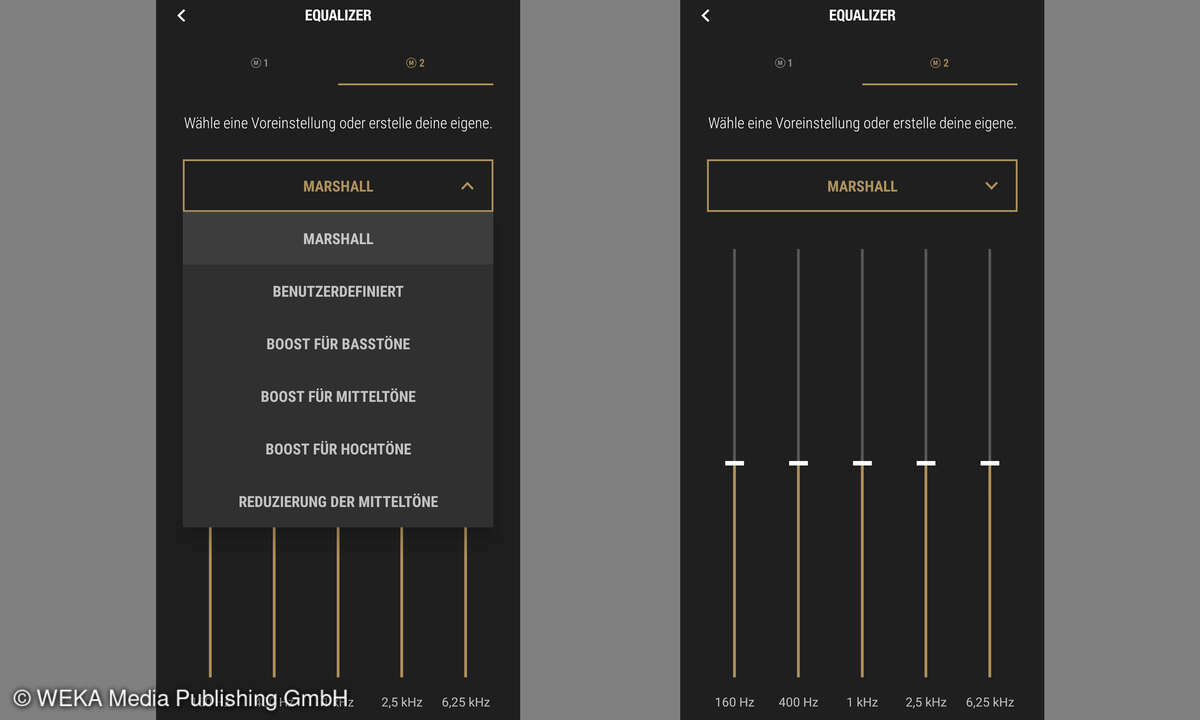Choose BOOST FÜR MITTELTÖNE preset
This screenshot has width=1200, height=720.
click(x=338, y=397)
